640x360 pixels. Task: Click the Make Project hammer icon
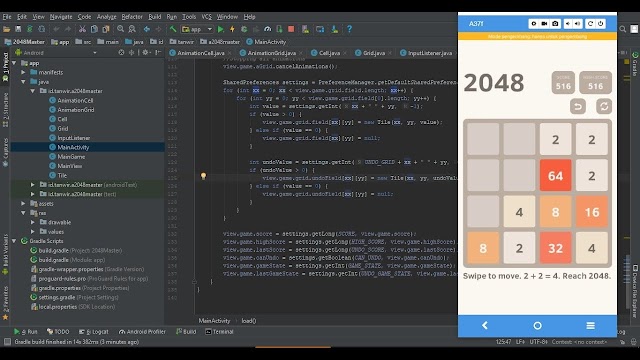tap(173, 29)
